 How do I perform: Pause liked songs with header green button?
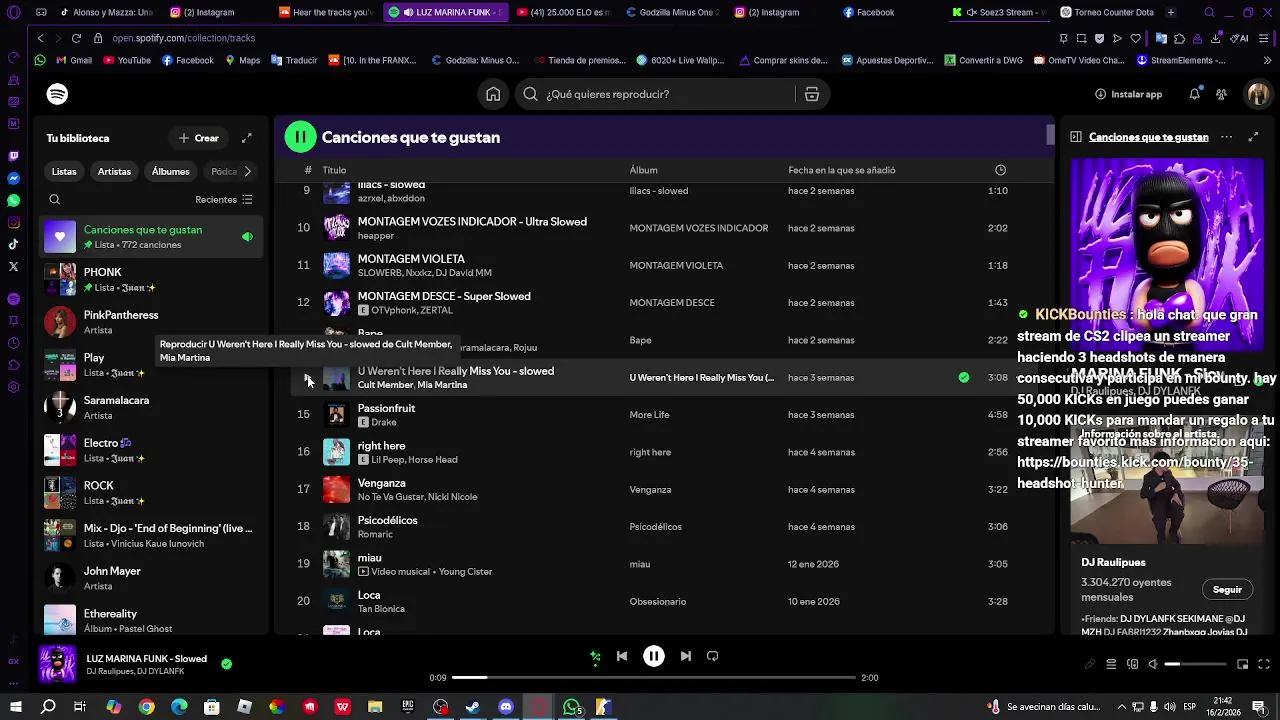click(x=300, y=137)
